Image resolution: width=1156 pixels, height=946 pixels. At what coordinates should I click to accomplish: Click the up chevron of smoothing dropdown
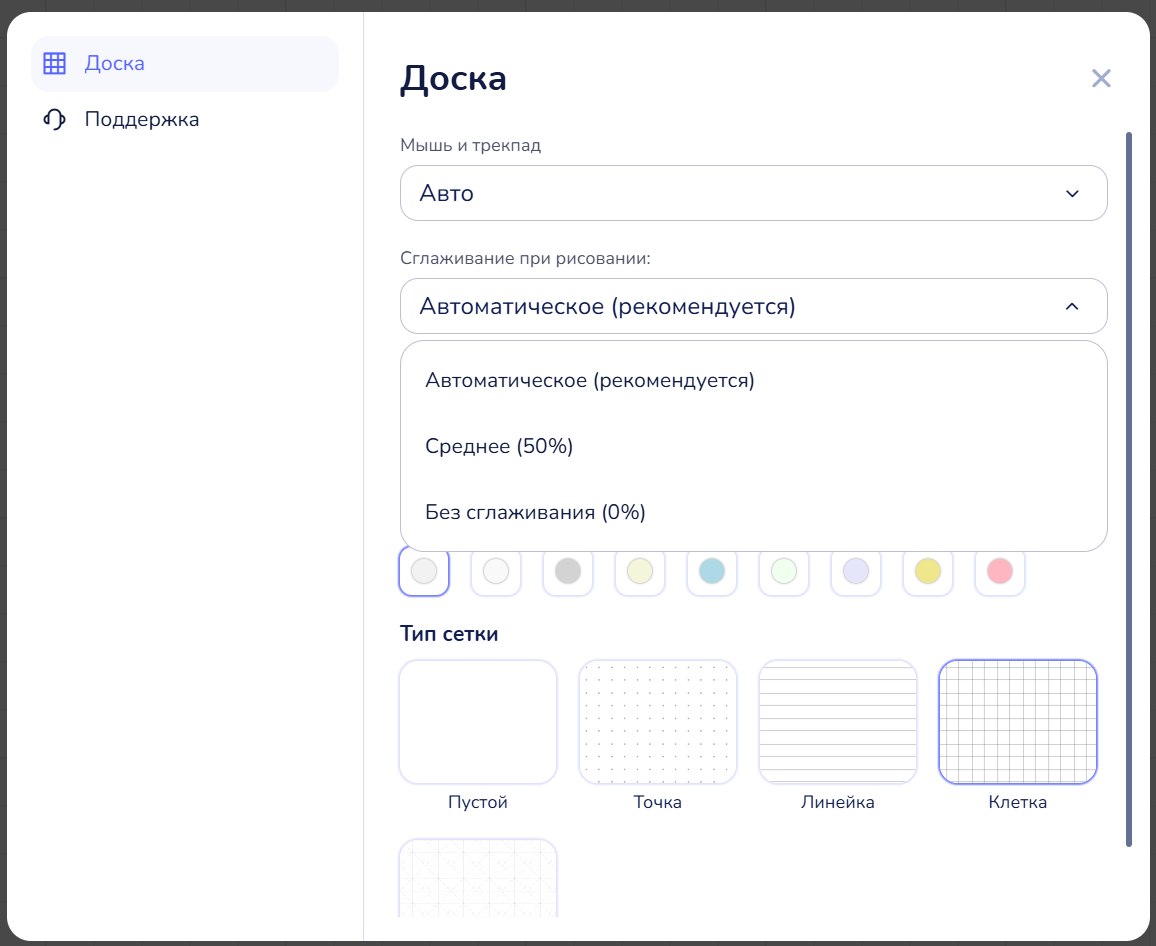1072,306
